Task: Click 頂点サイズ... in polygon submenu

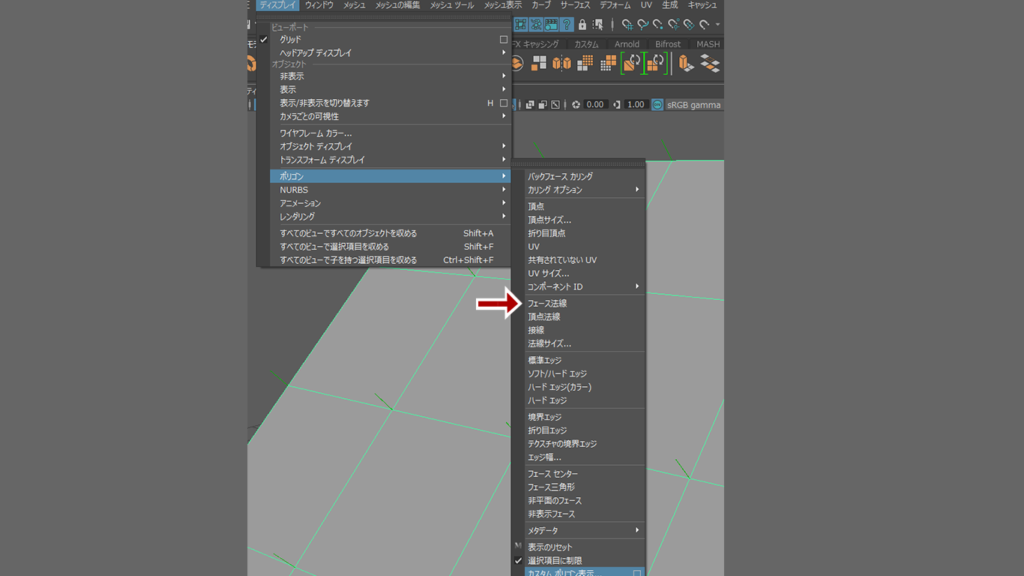Action: click(579, 220)
